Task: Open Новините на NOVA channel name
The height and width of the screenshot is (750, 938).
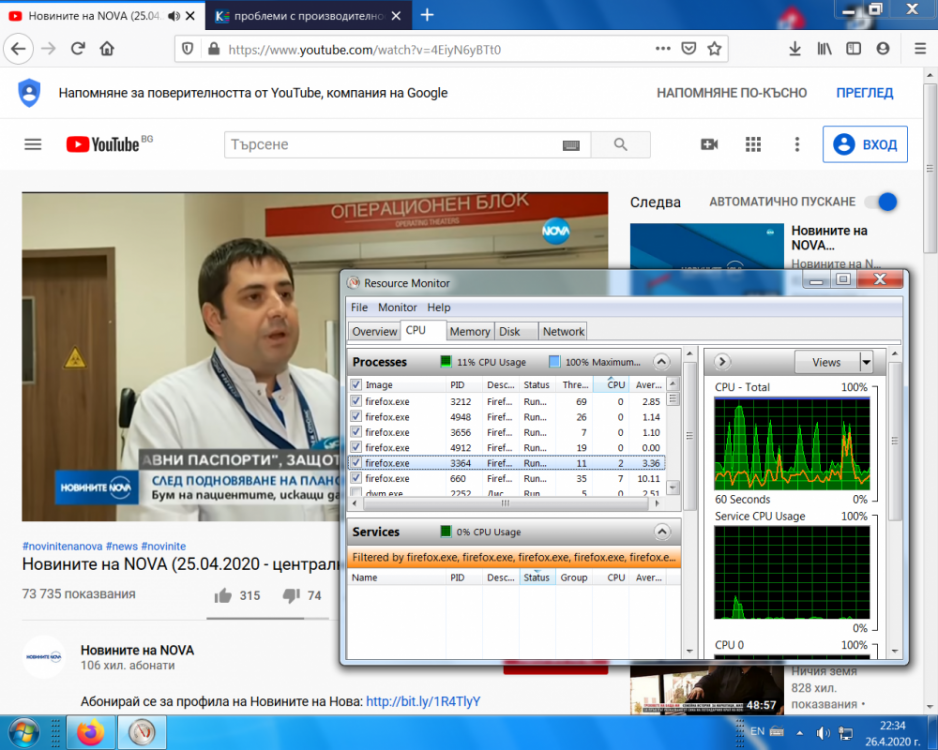Action: pyautogui.click(x=138, y=650)
